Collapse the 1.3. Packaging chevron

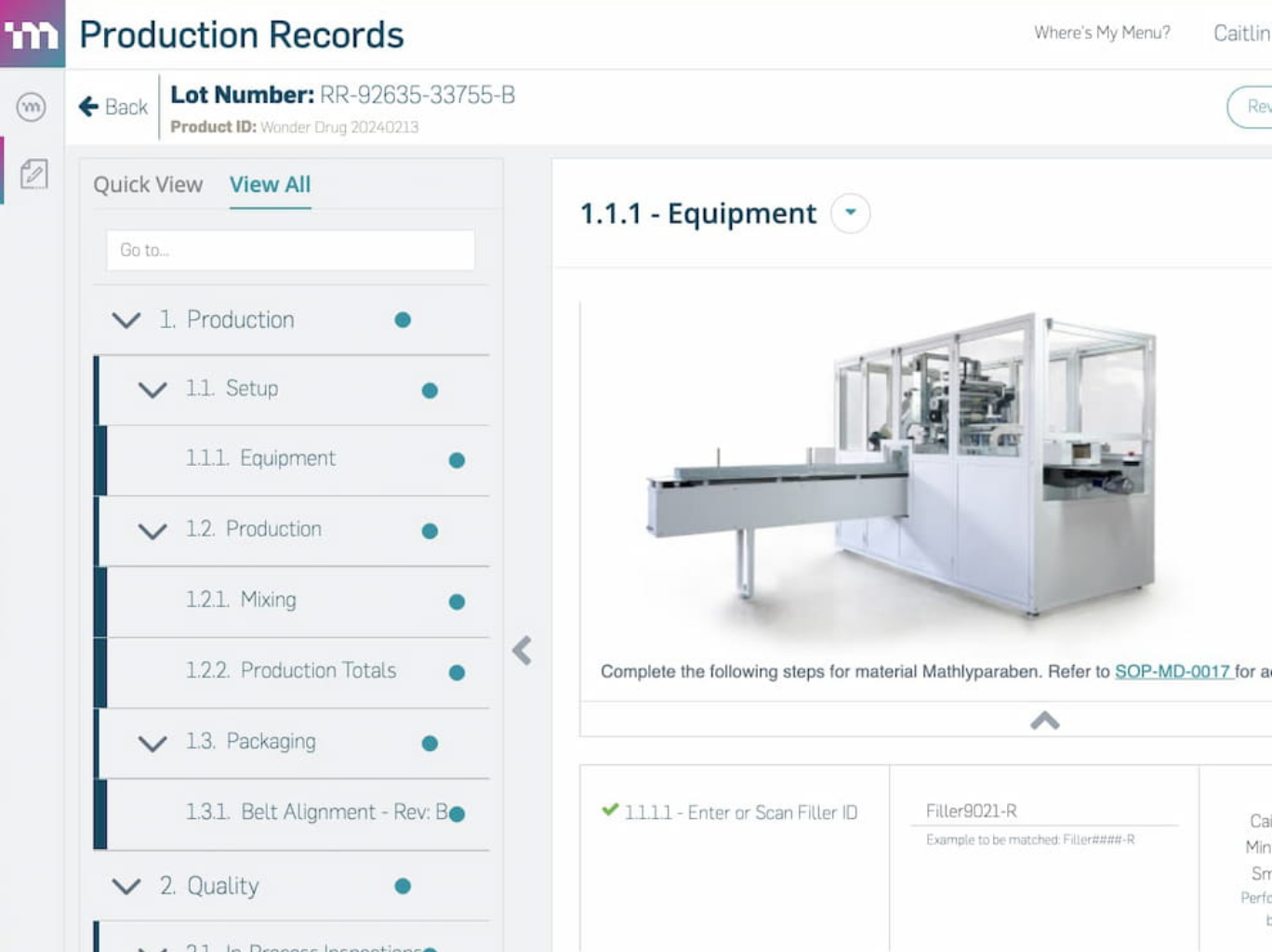click(x=152, y=743)
